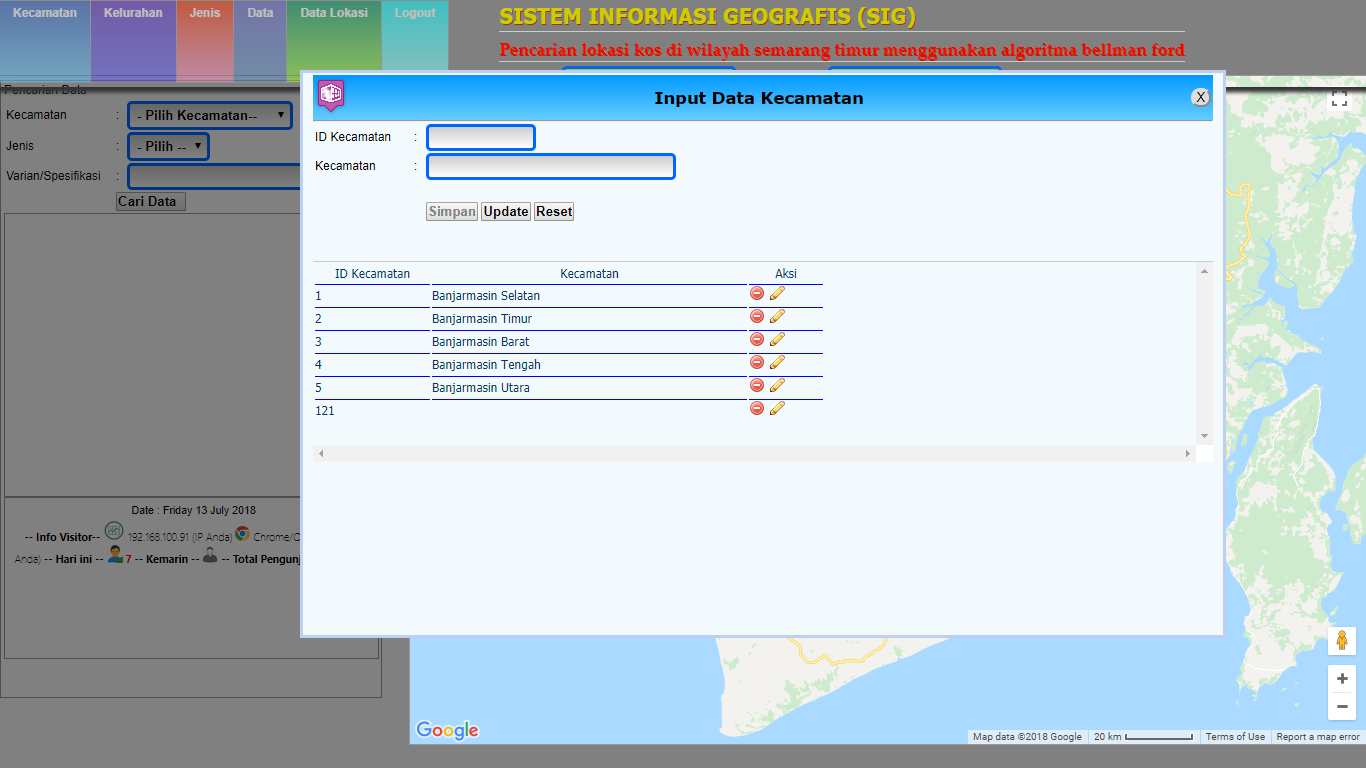Click the Reset button
Screen dimensions: 1366x768
click(x=553, y=212)
